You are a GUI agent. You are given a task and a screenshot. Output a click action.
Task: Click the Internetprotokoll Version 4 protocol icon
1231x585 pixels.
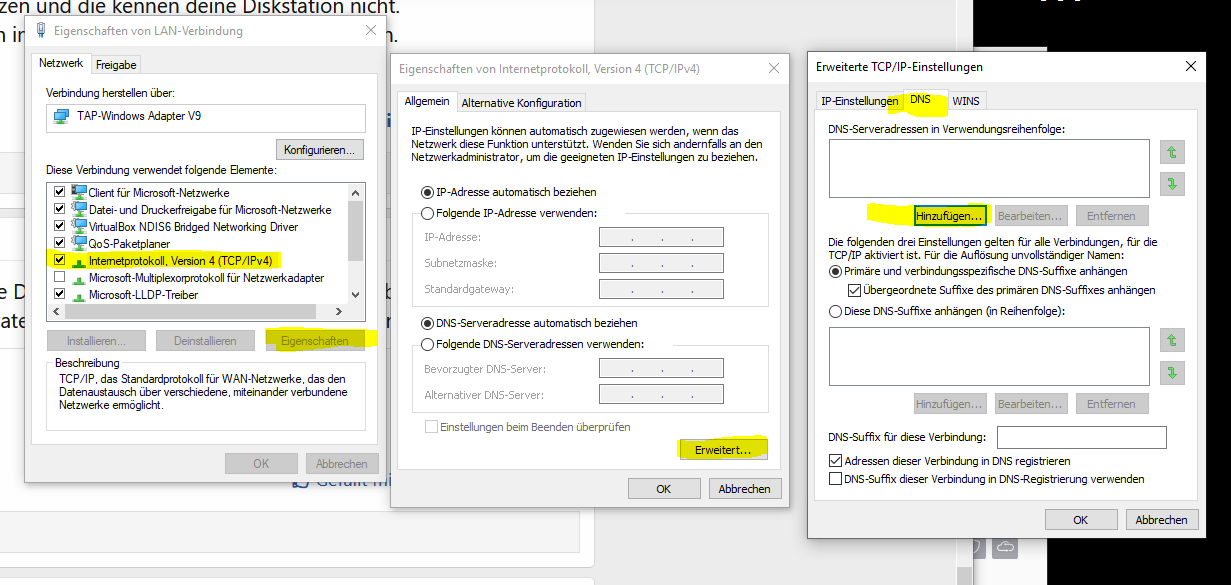click(80, 260)
